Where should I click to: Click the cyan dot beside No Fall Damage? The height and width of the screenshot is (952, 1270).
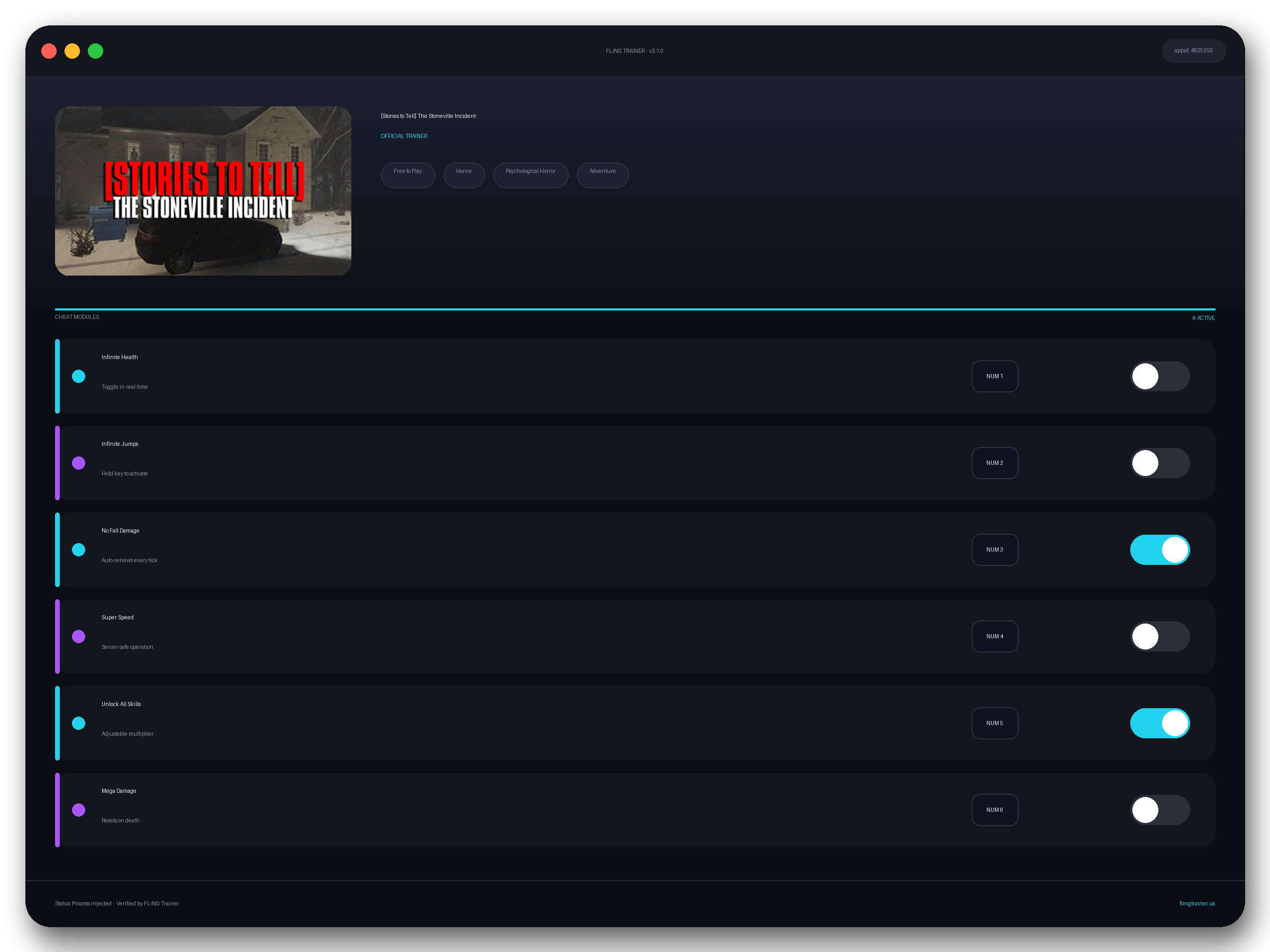79,550
